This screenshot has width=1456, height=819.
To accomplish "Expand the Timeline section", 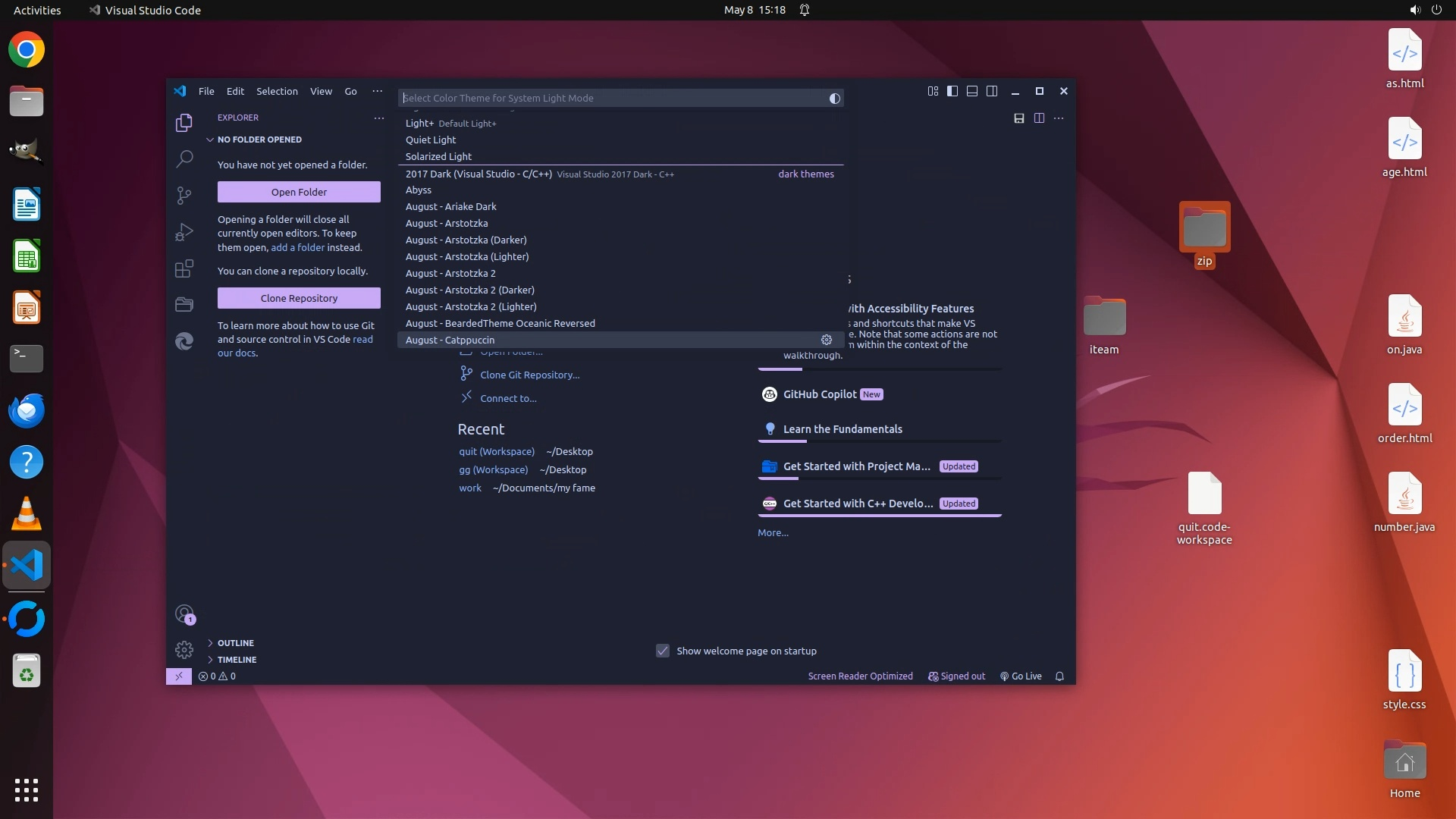I will click(237, 660).
